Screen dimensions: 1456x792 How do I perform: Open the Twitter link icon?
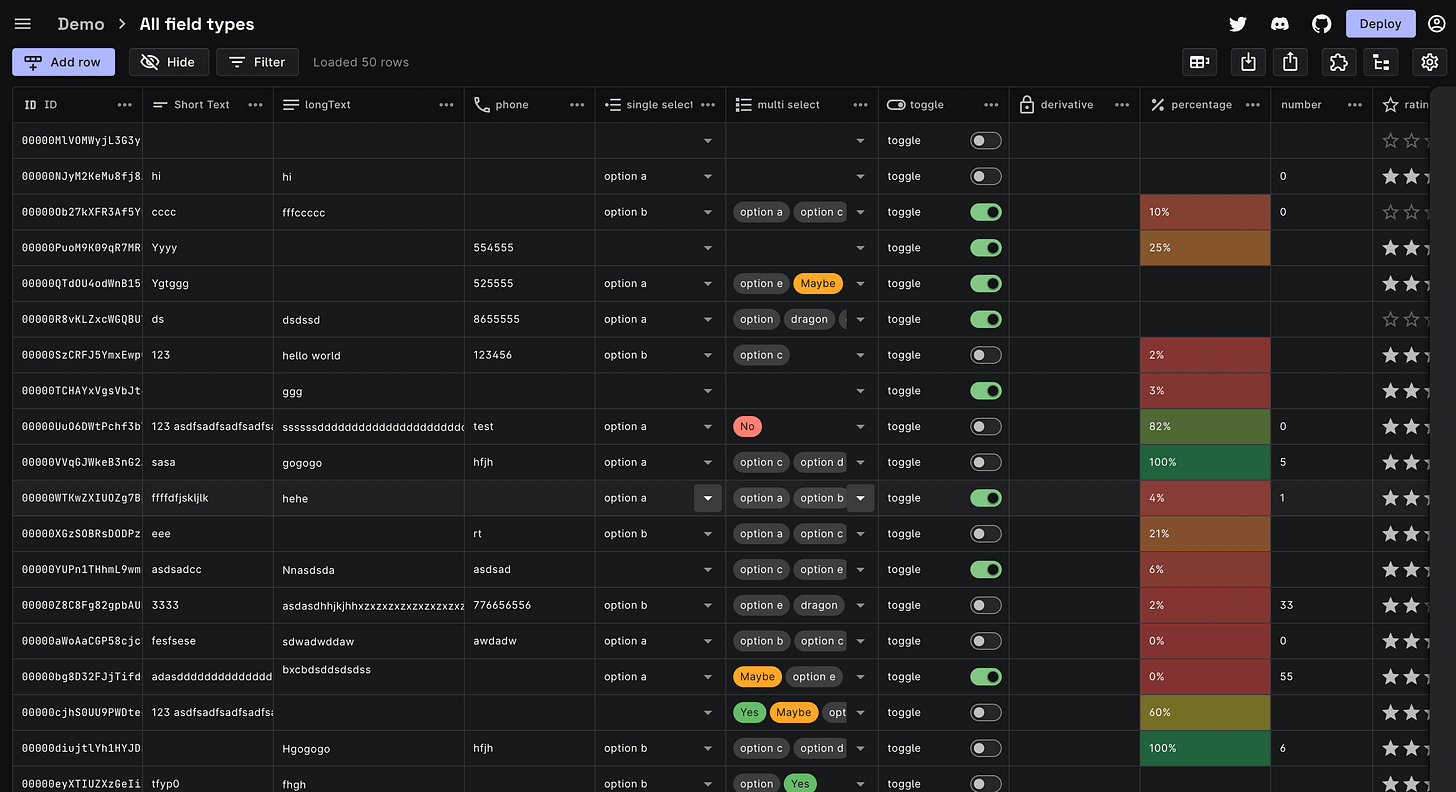click(x=1238, y=24)
